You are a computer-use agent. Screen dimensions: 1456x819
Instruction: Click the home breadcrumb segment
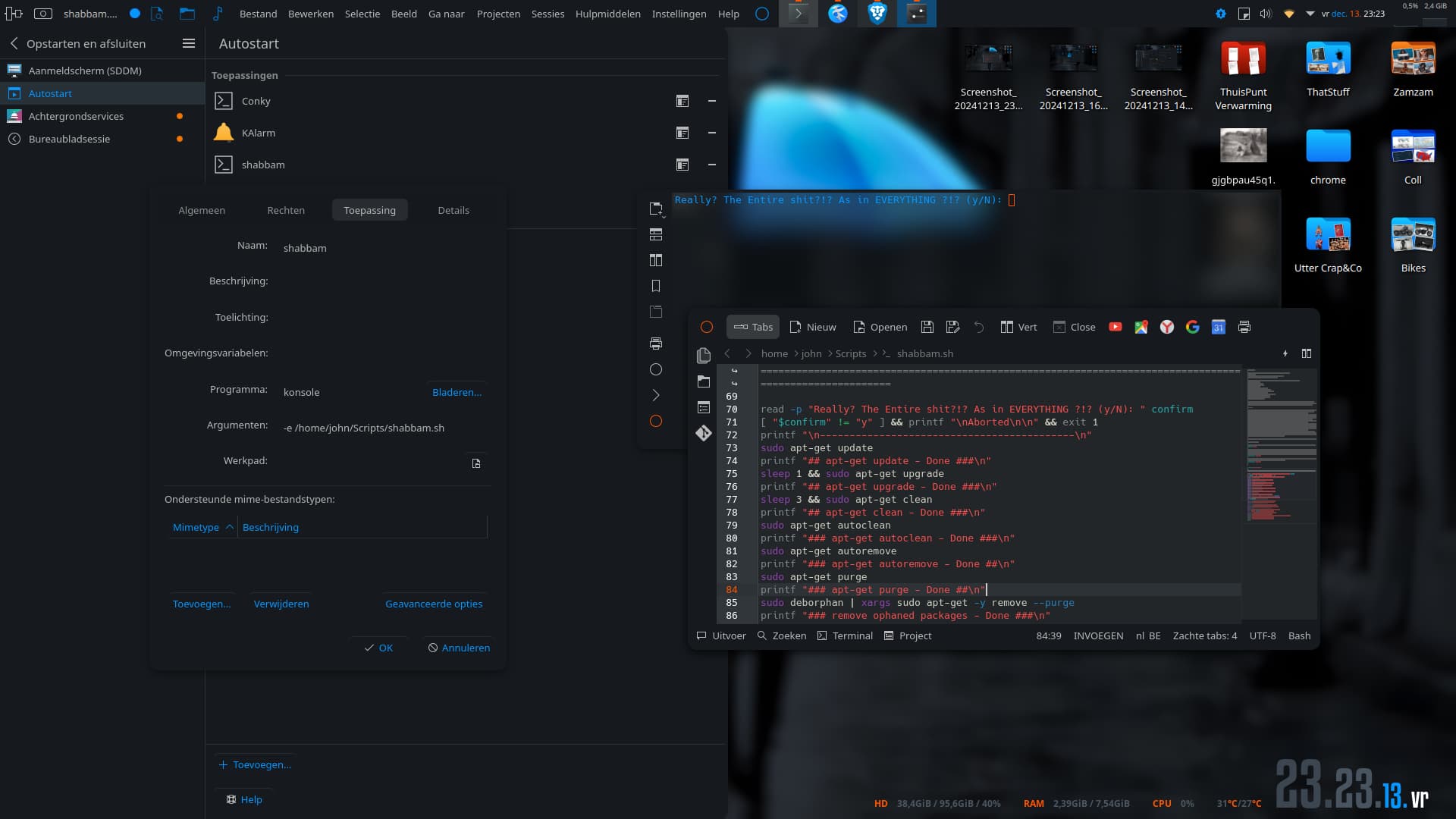[x=774, y=353]
